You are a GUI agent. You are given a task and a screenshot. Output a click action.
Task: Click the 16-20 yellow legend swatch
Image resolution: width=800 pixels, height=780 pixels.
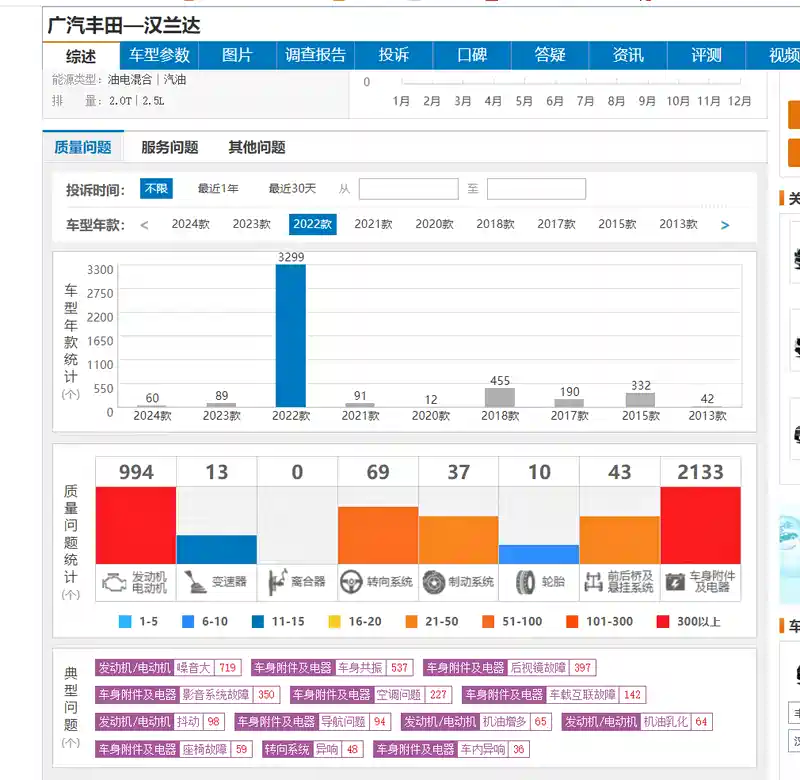point(334,622)
